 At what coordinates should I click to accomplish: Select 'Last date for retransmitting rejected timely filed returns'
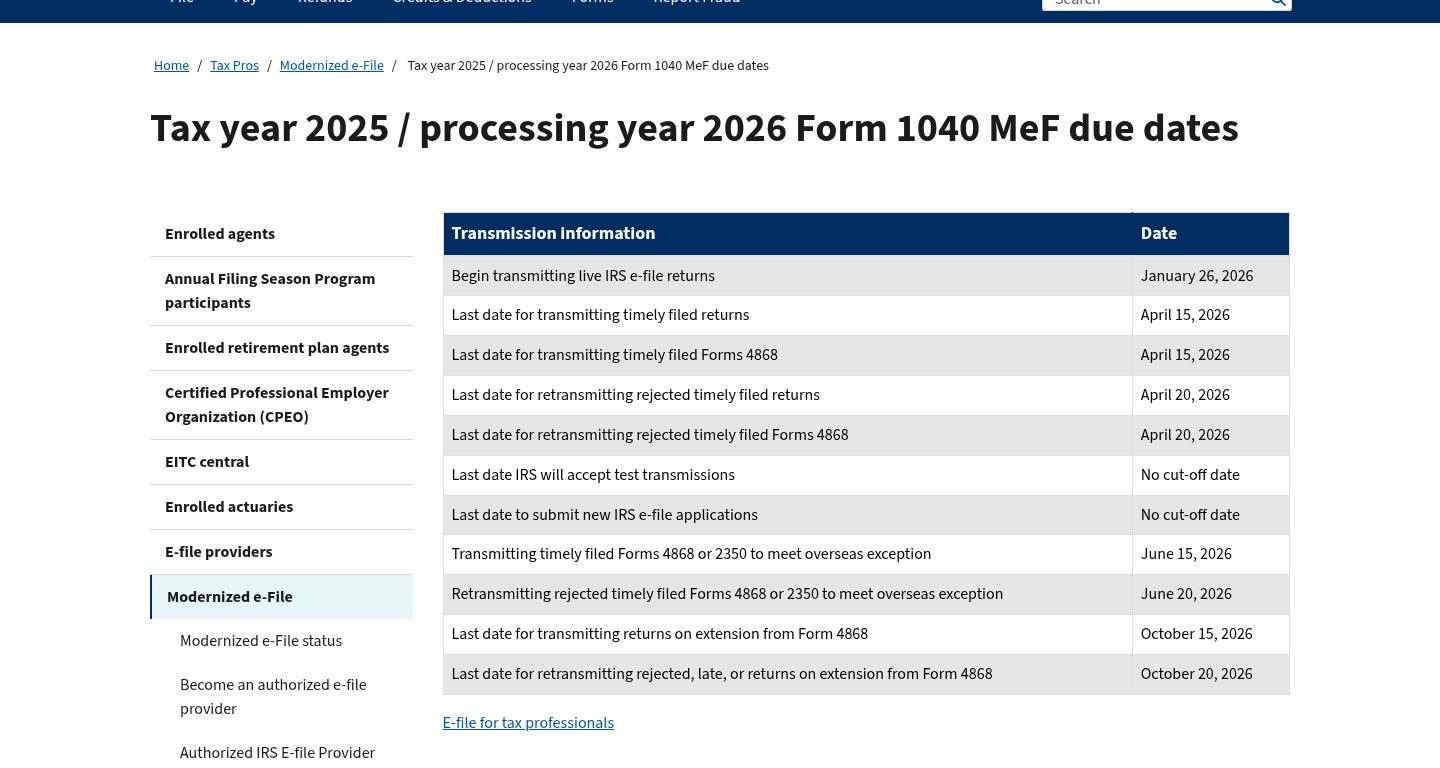pos(788,396)
